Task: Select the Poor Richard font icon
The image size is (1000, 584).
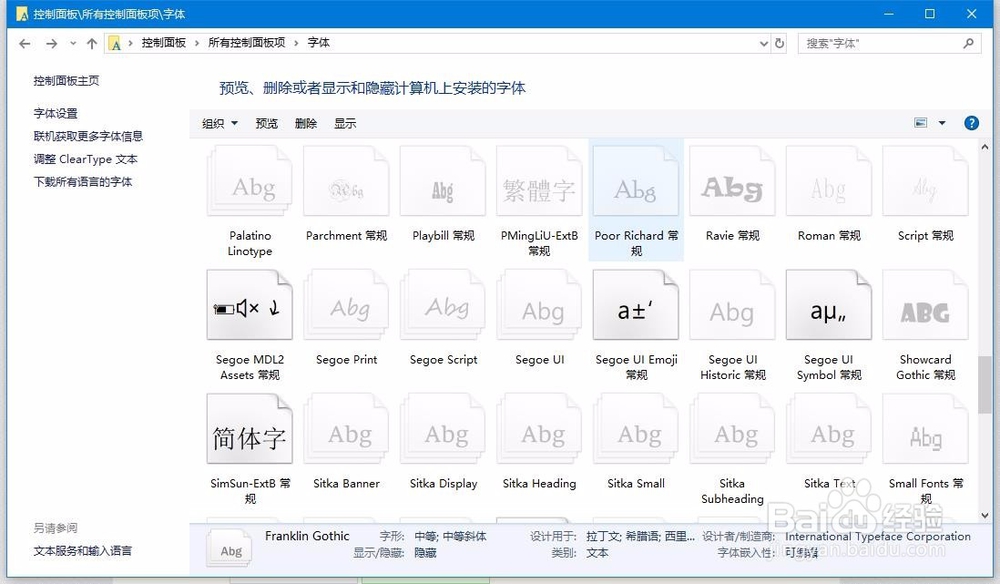Action: (x=636, y=182)
